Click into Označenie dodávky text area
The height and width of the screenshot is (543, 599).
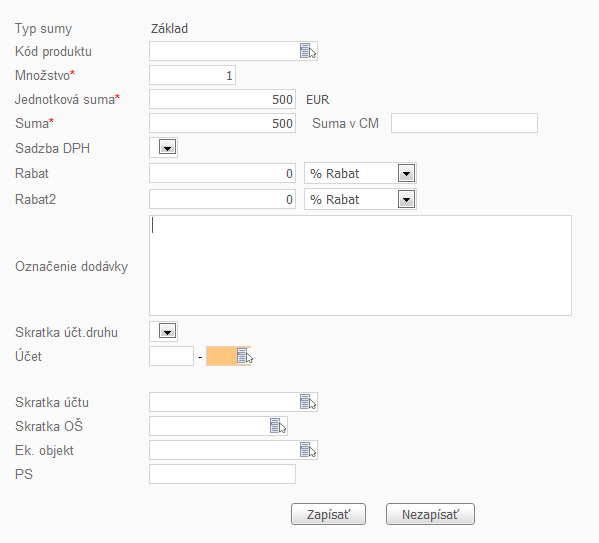point(360,266)
